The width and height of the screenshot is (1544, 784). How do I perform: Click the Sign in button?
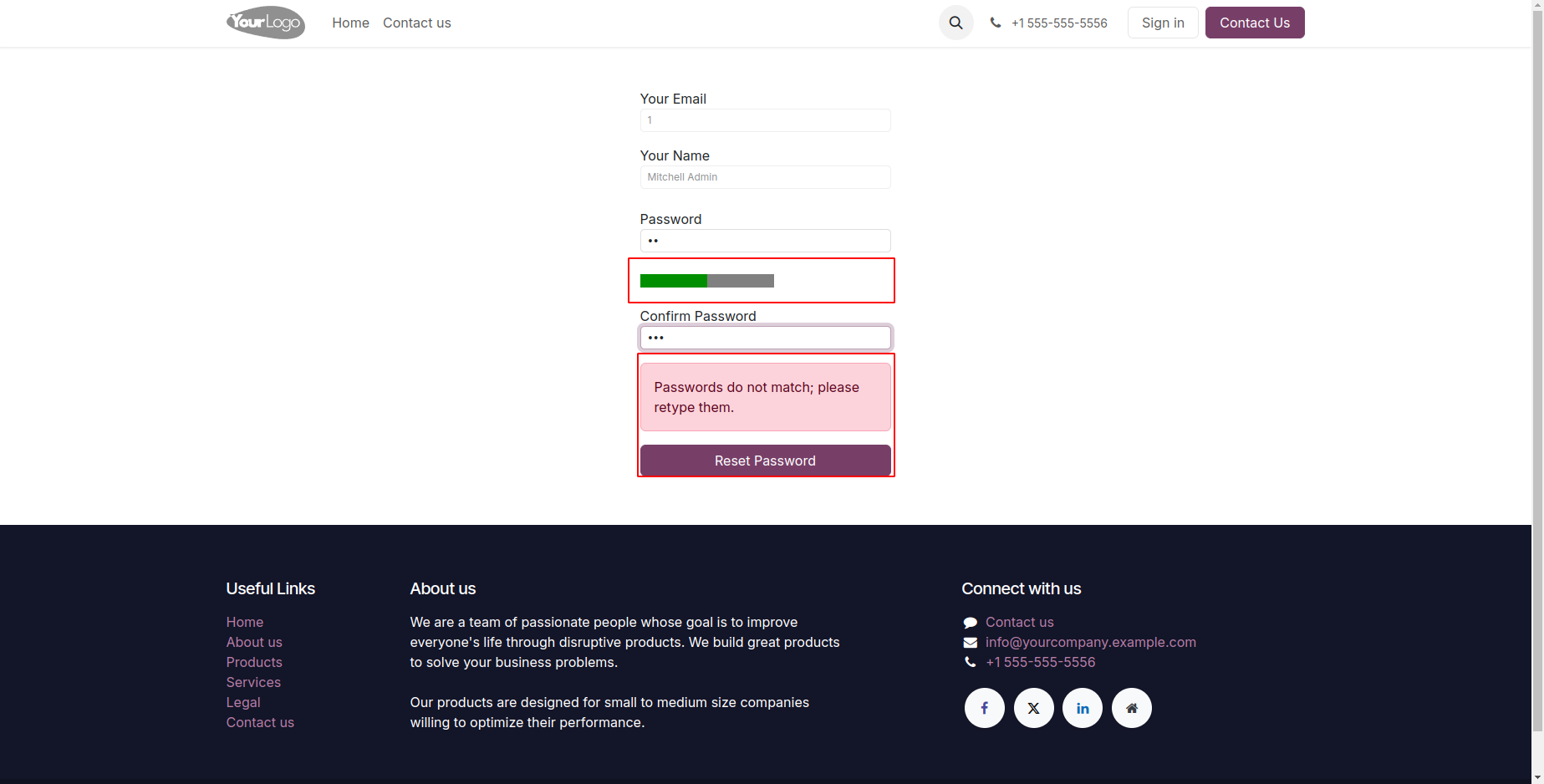[x=1163, y=23]
